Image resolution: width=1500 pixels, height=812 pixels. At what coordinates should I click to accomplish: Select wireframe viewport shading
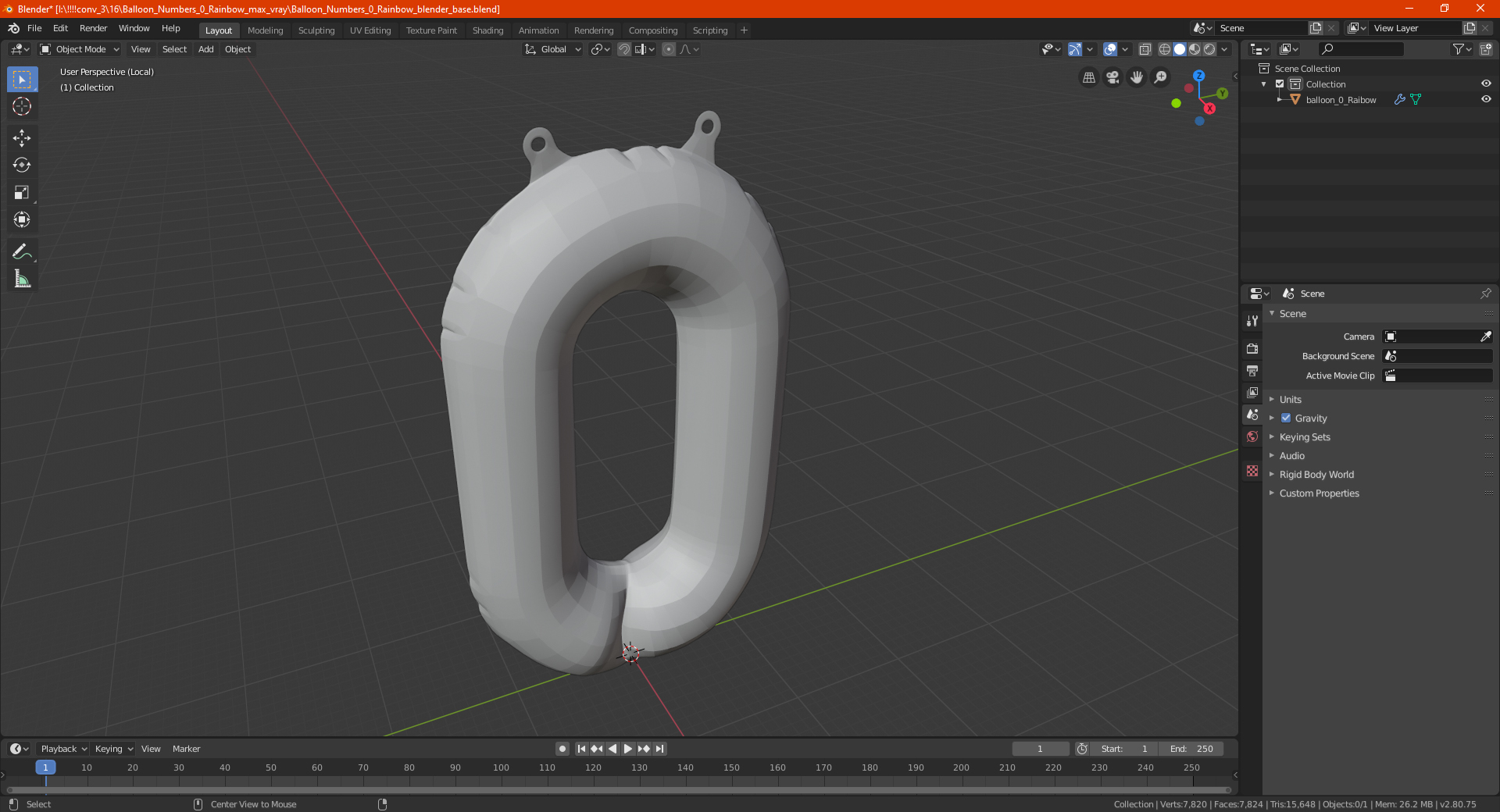pyautogui.click(x=1165, y=49)
